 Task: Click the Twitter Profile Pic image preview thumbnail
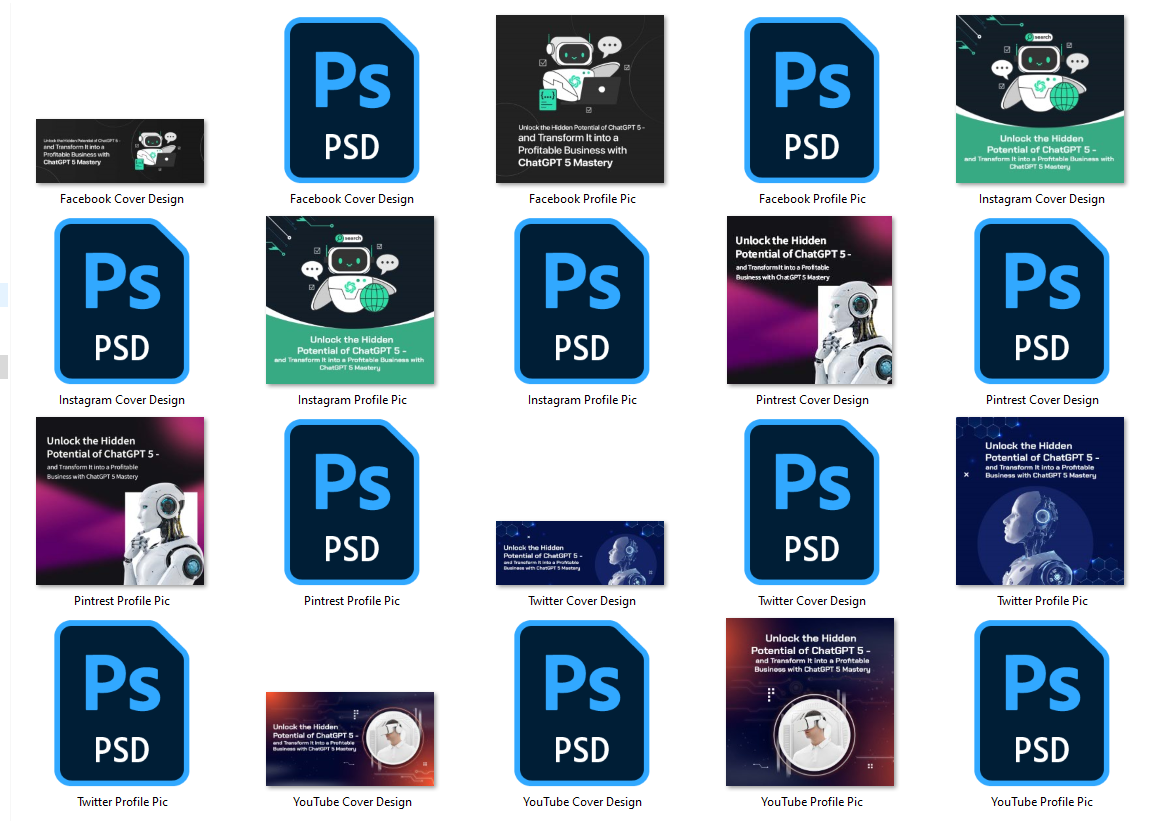tap(1040, 501)
